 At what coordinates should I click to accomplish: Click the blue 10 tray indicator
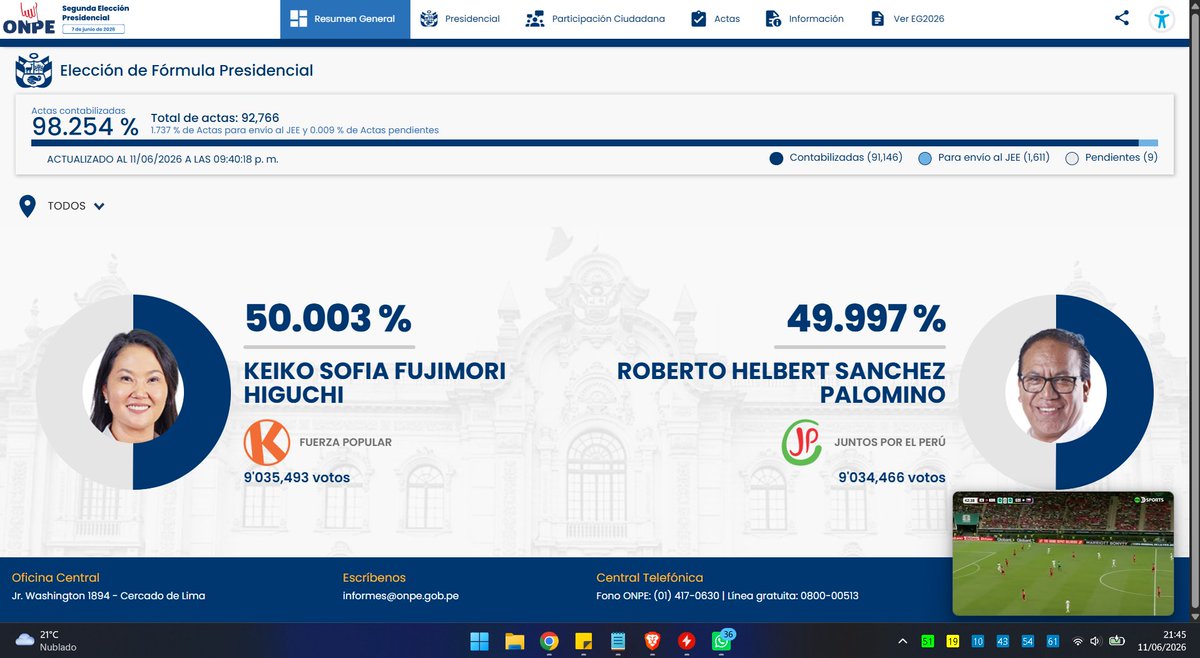click(x=978, y=641)
